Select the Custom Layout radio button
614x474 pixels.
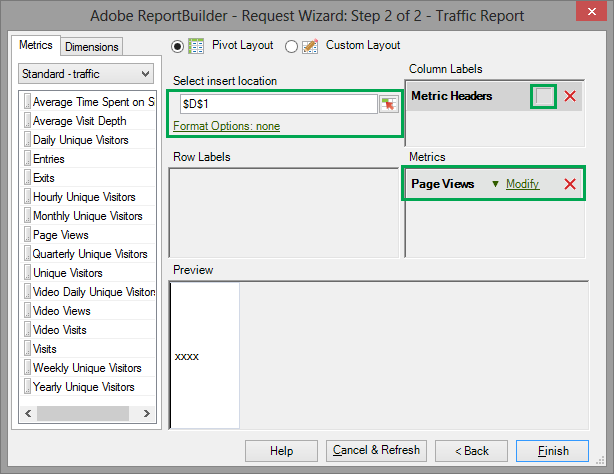coord(291,47)
